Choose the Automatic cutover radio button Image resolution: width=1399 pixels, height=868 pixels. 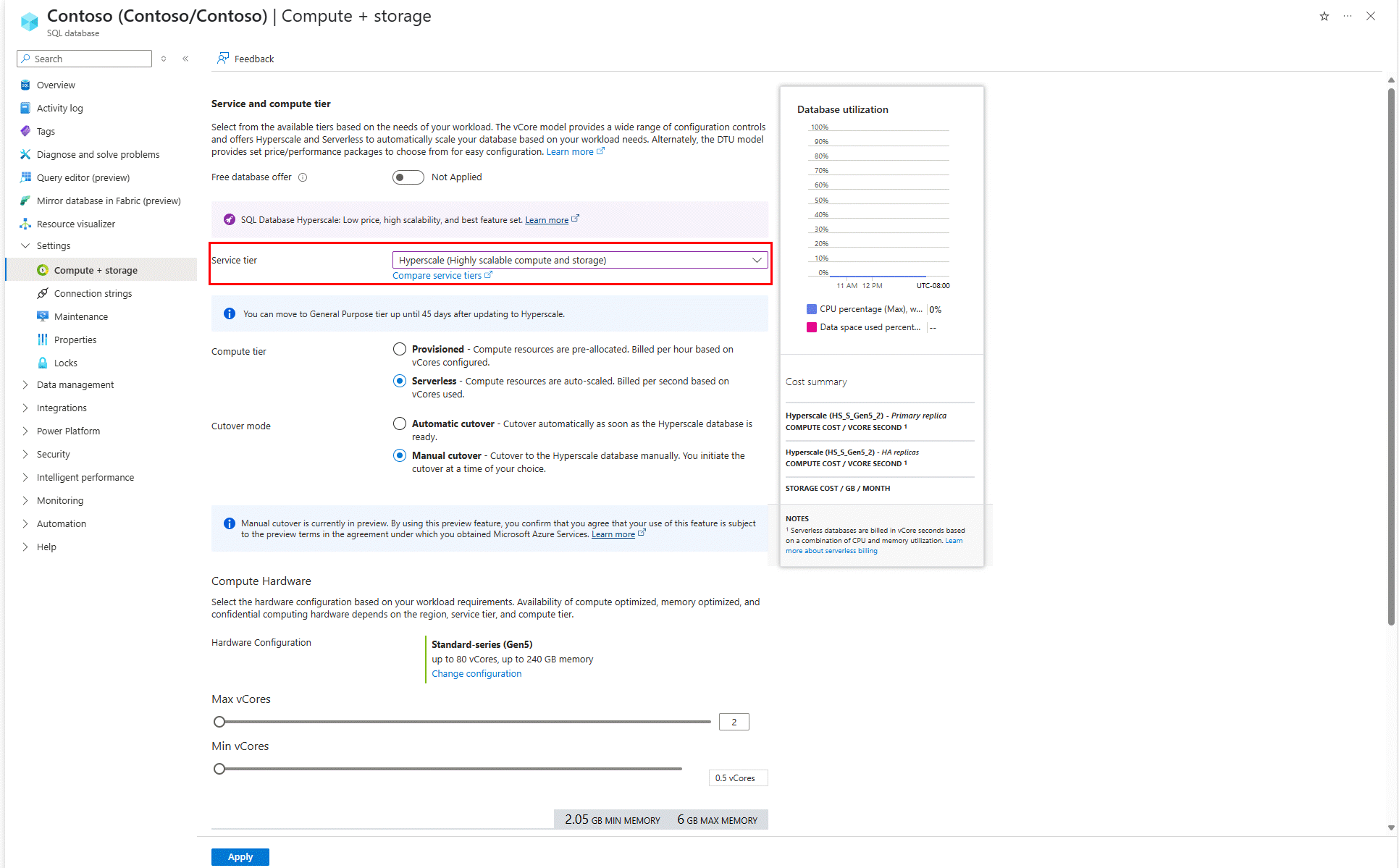click(x=400, y=424)
